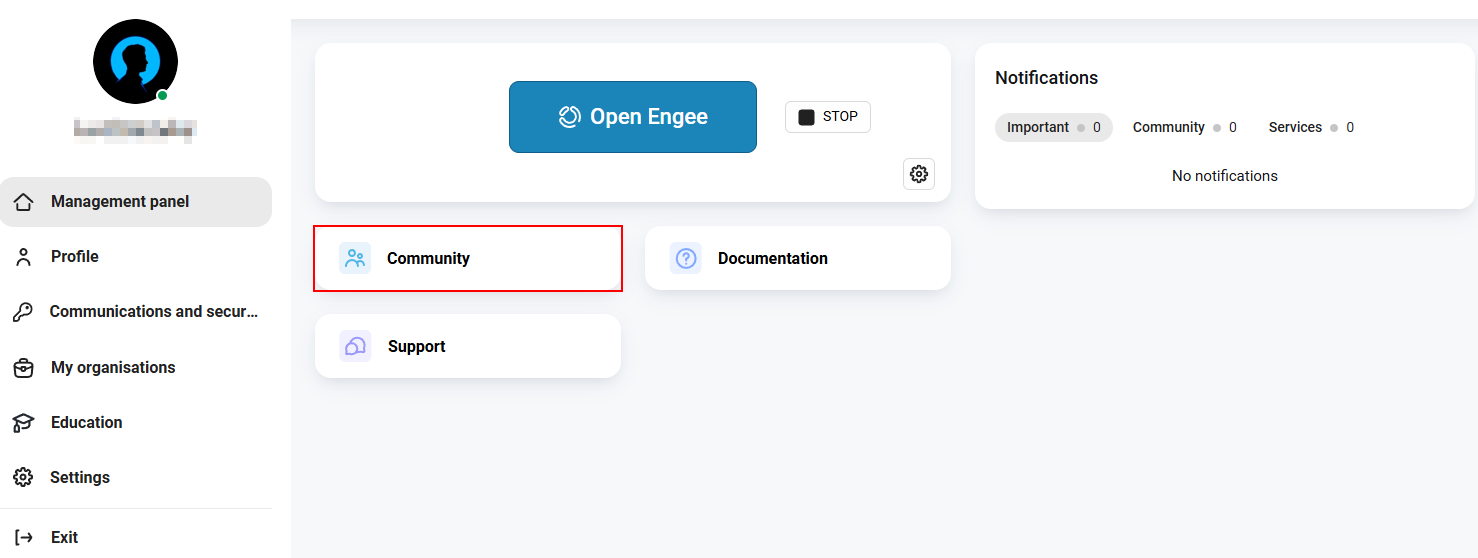Launch the Open Engee button

633,117
